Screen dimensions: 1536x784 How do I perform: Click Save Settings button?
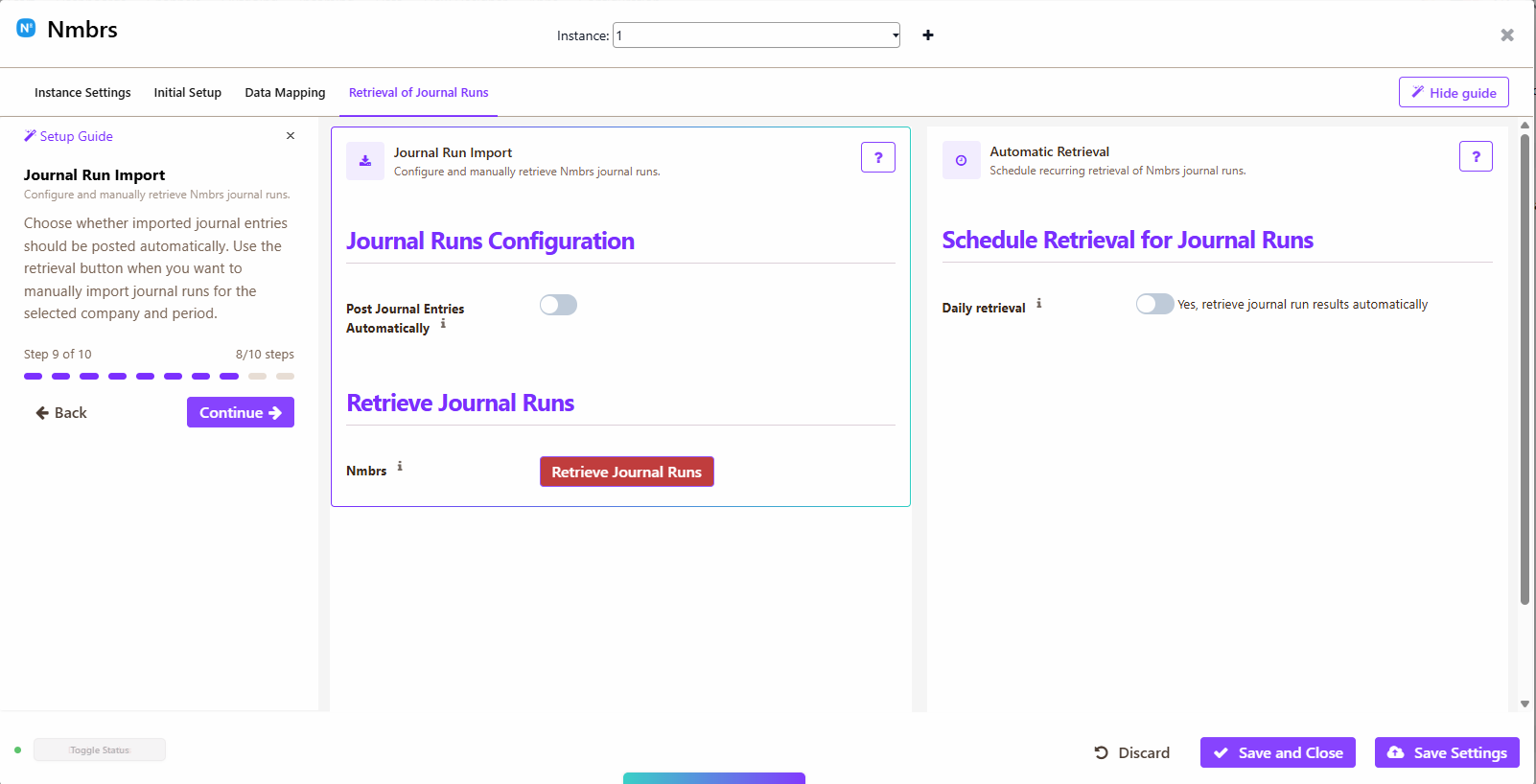[x=1447, y=752]
